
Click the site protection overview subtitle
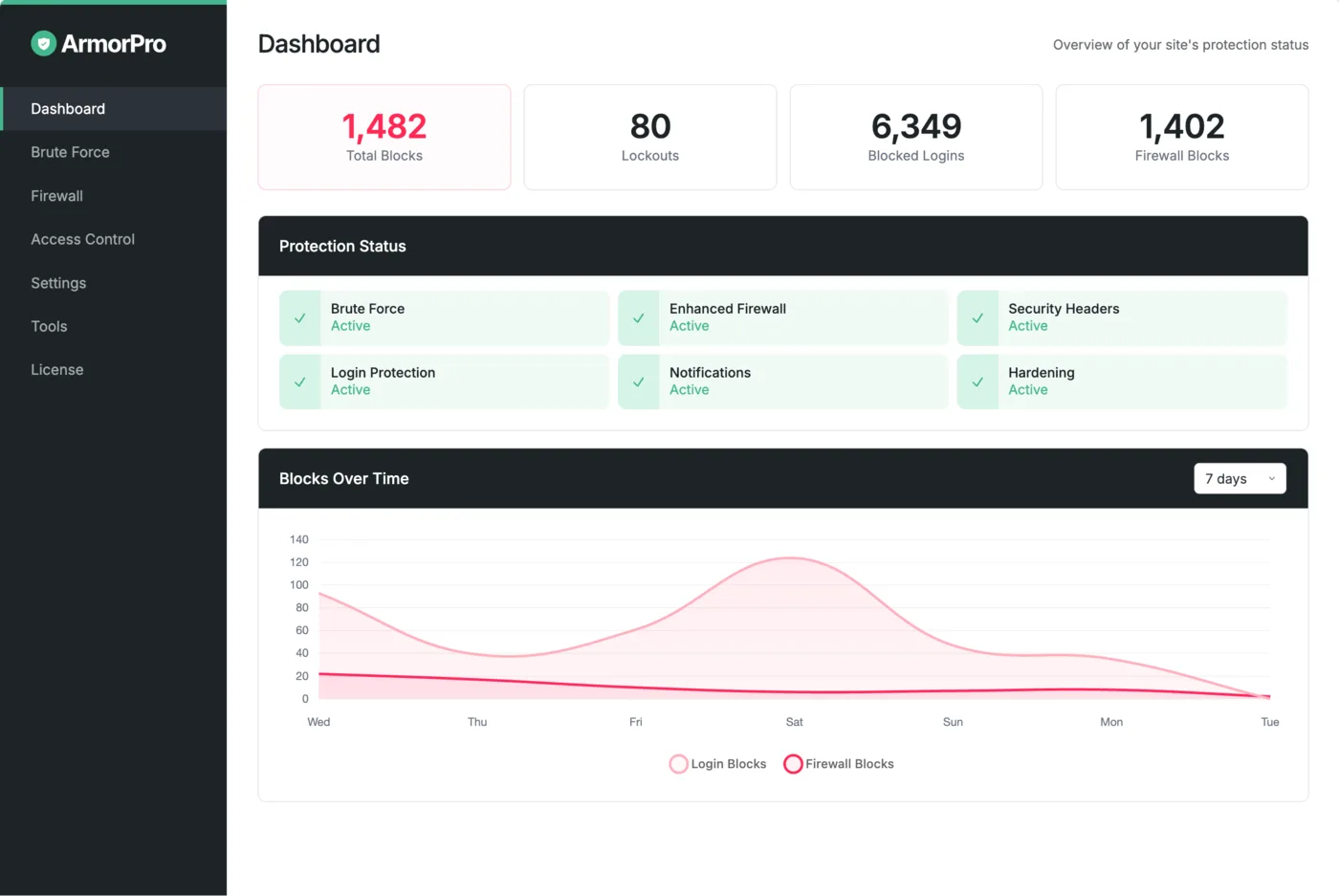[1180, 45]
